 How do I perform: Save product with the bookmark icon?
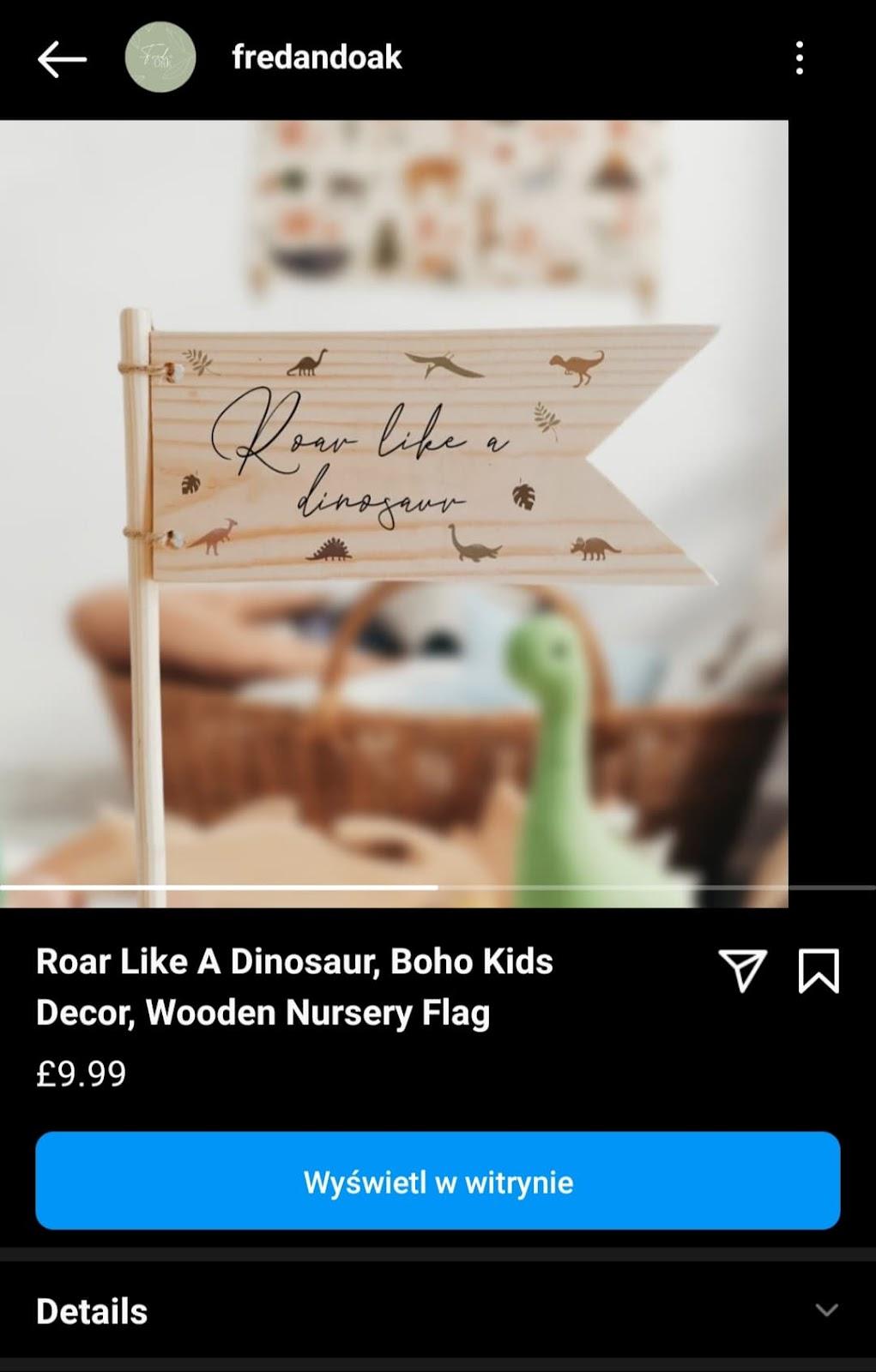(819, 971)
